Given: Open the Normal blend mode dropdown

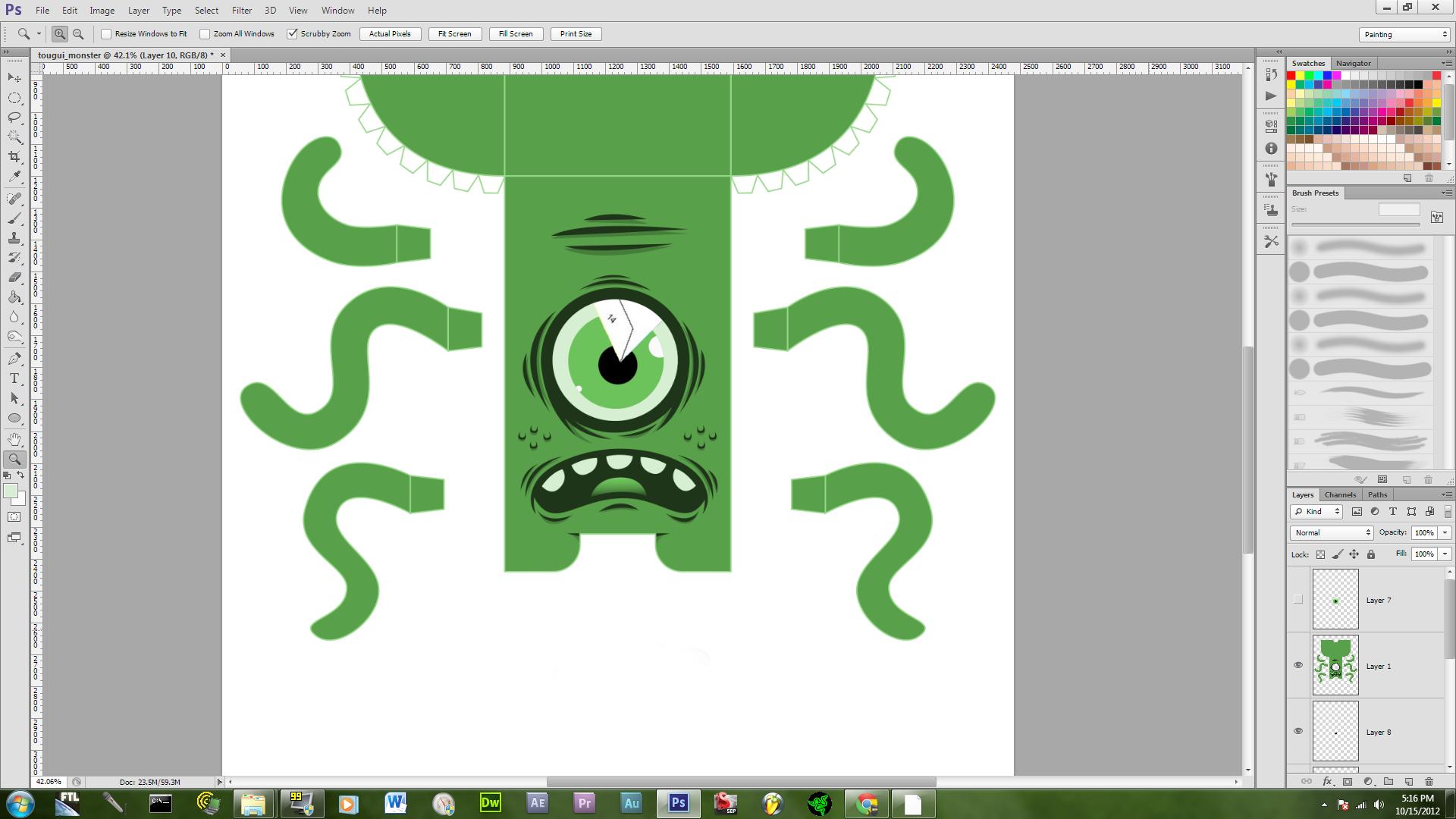Looking at the screenshot, I should point(1332,533).
